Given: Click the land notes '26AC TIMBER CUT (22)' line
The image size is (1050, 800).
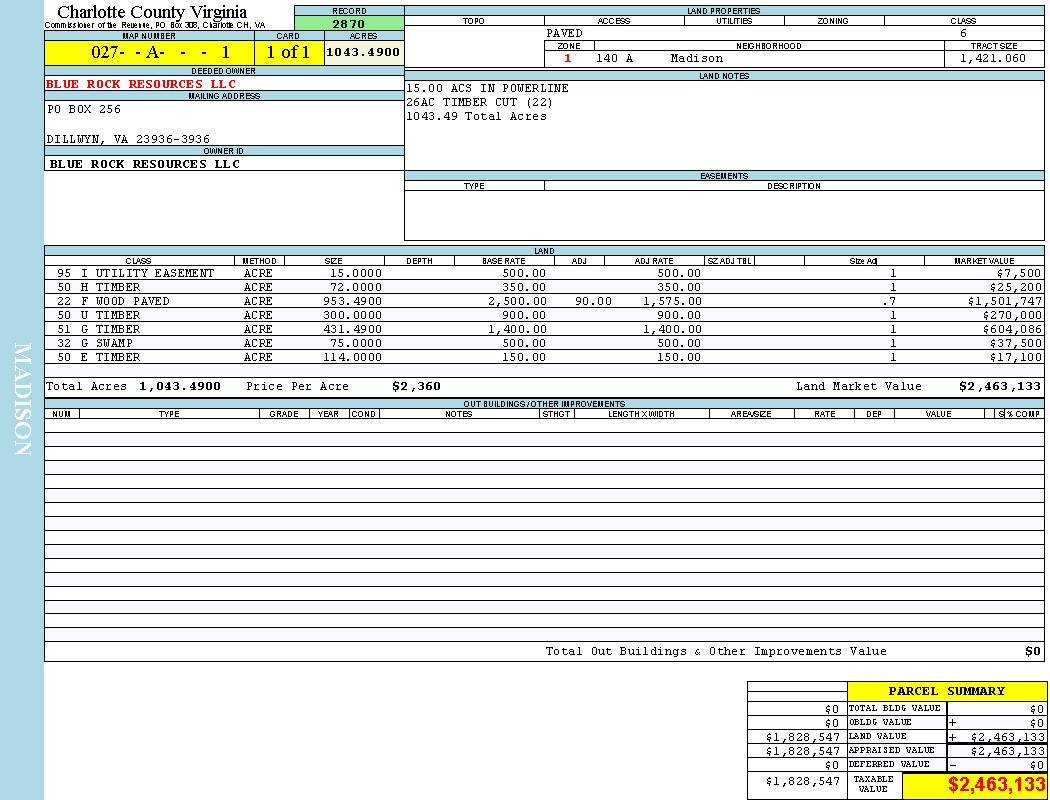Looking at the screenshot, I should [479, 102].
